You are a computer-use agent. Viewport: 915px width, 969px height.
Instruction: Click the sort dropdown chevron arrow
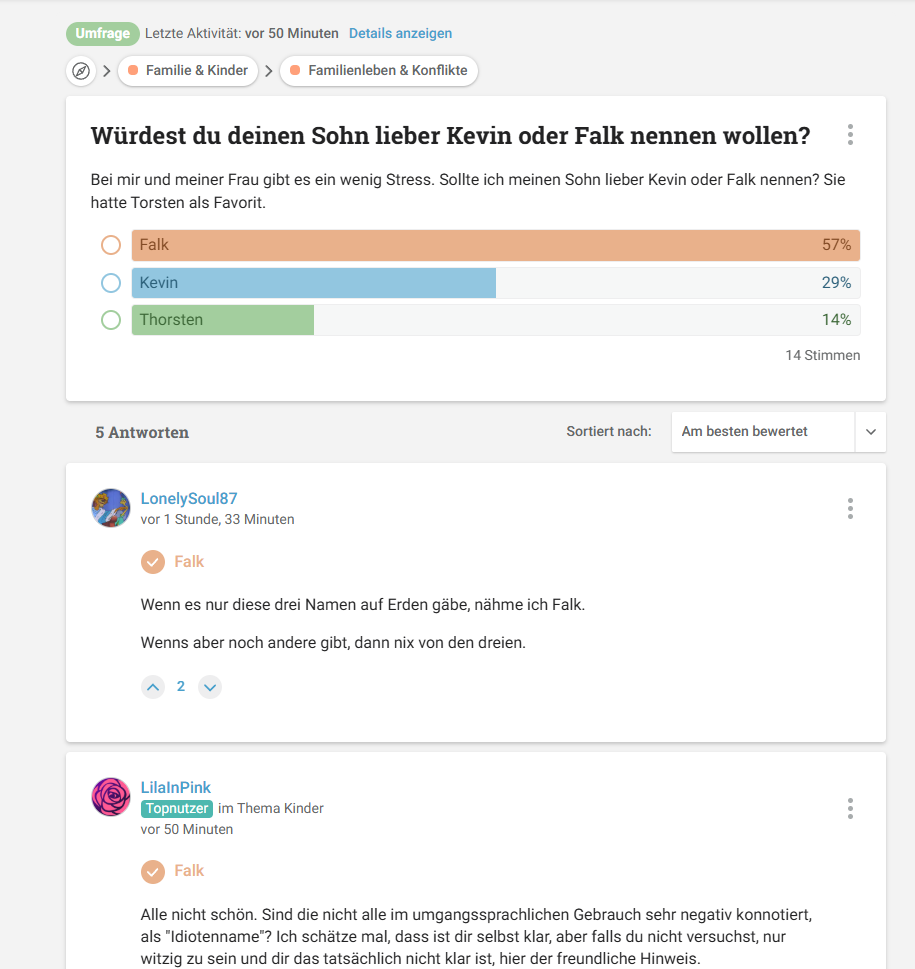coord(870,432)
